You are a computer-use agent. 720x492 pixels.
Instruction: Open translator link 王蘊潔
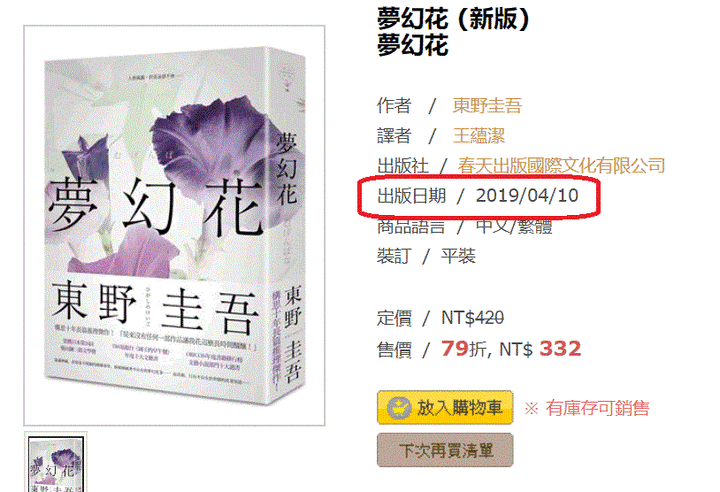click(478, 136)
